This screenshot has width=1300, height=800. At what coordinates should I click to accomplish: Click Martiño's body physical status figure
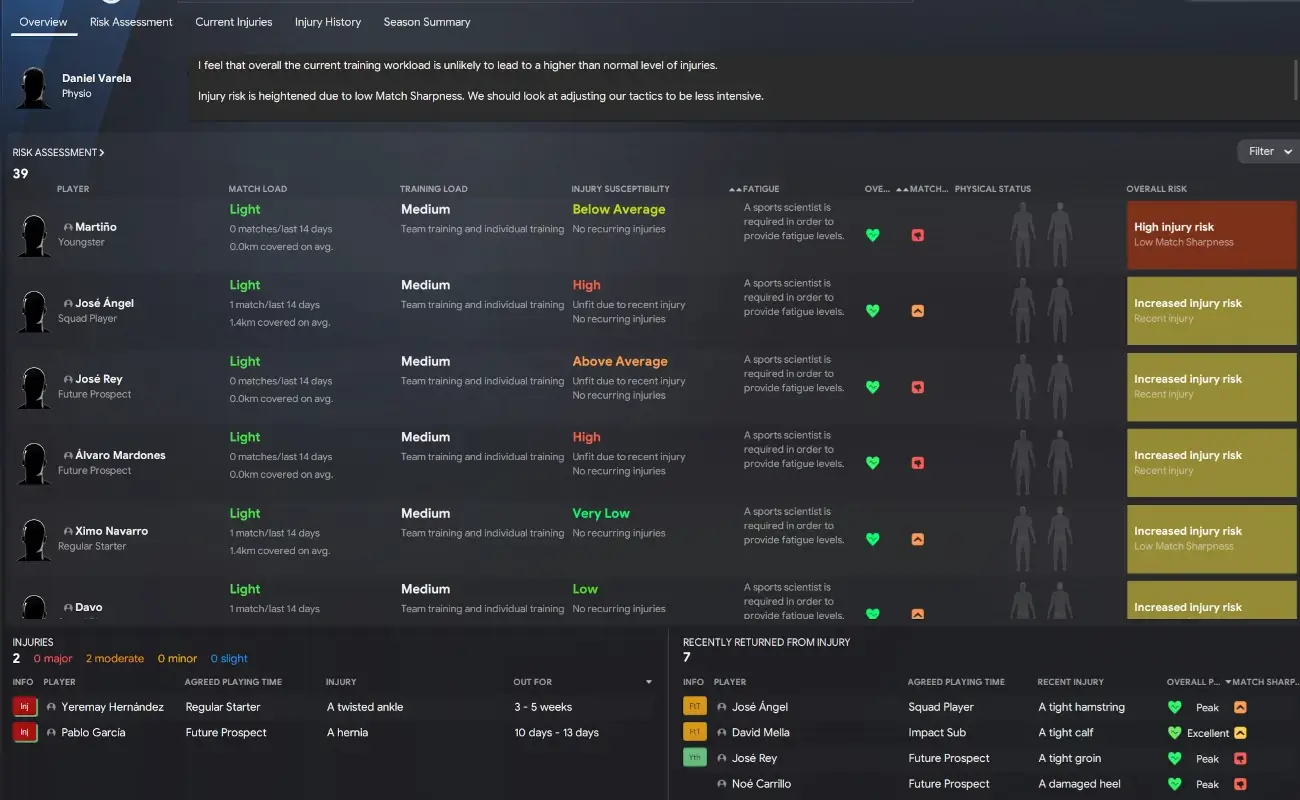1040,234
